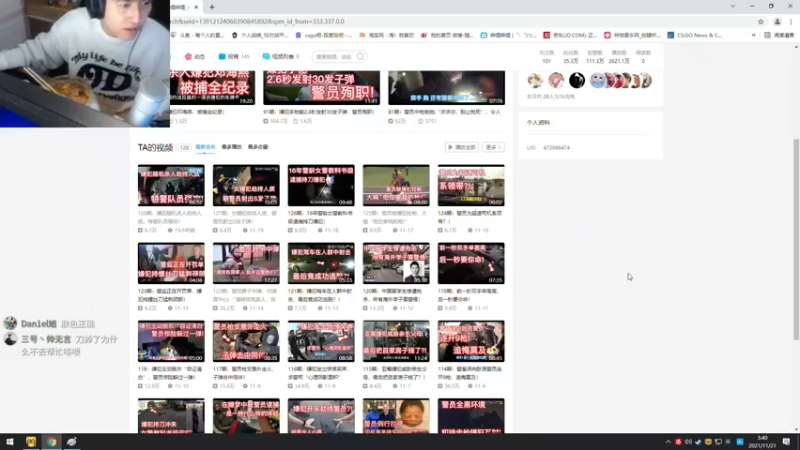This screenshot has width=800, height=450.
Task: Open video 128 thumbnail with NEW badge
Action: (x=171, y=185)
